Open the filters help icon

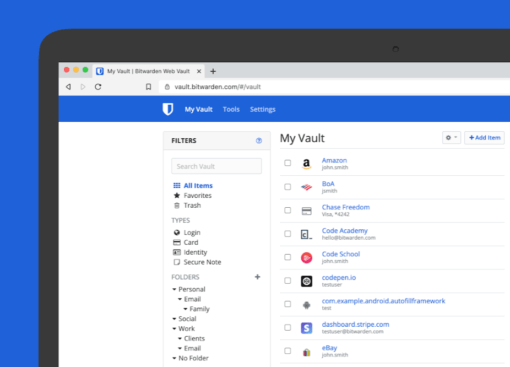coord(259,141)
